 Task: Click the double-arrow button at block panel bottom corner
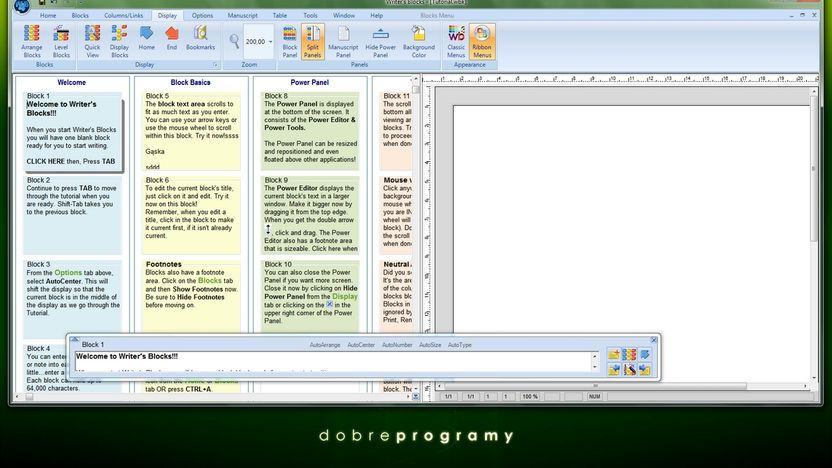(415, 396)
